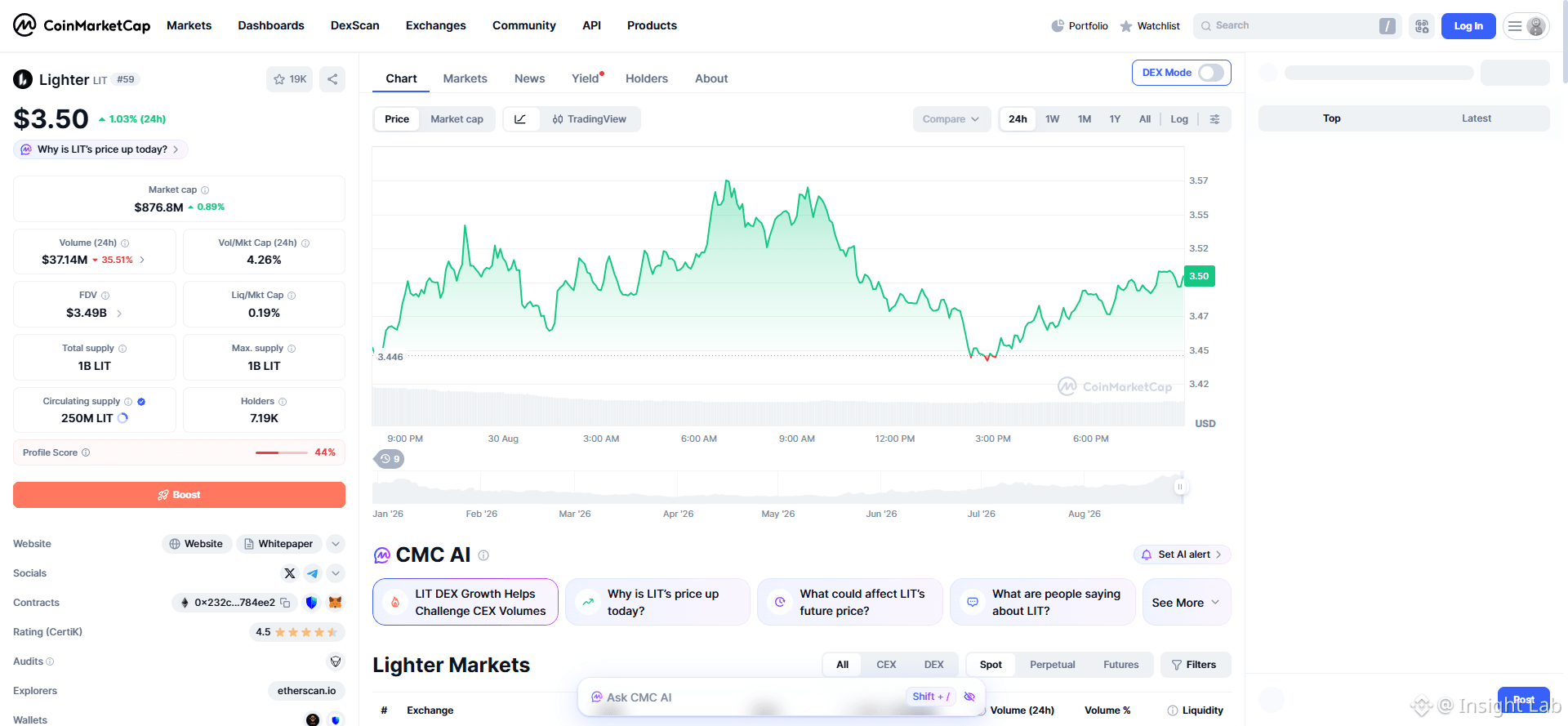Select the 1M chart range

pos(1085,119)
